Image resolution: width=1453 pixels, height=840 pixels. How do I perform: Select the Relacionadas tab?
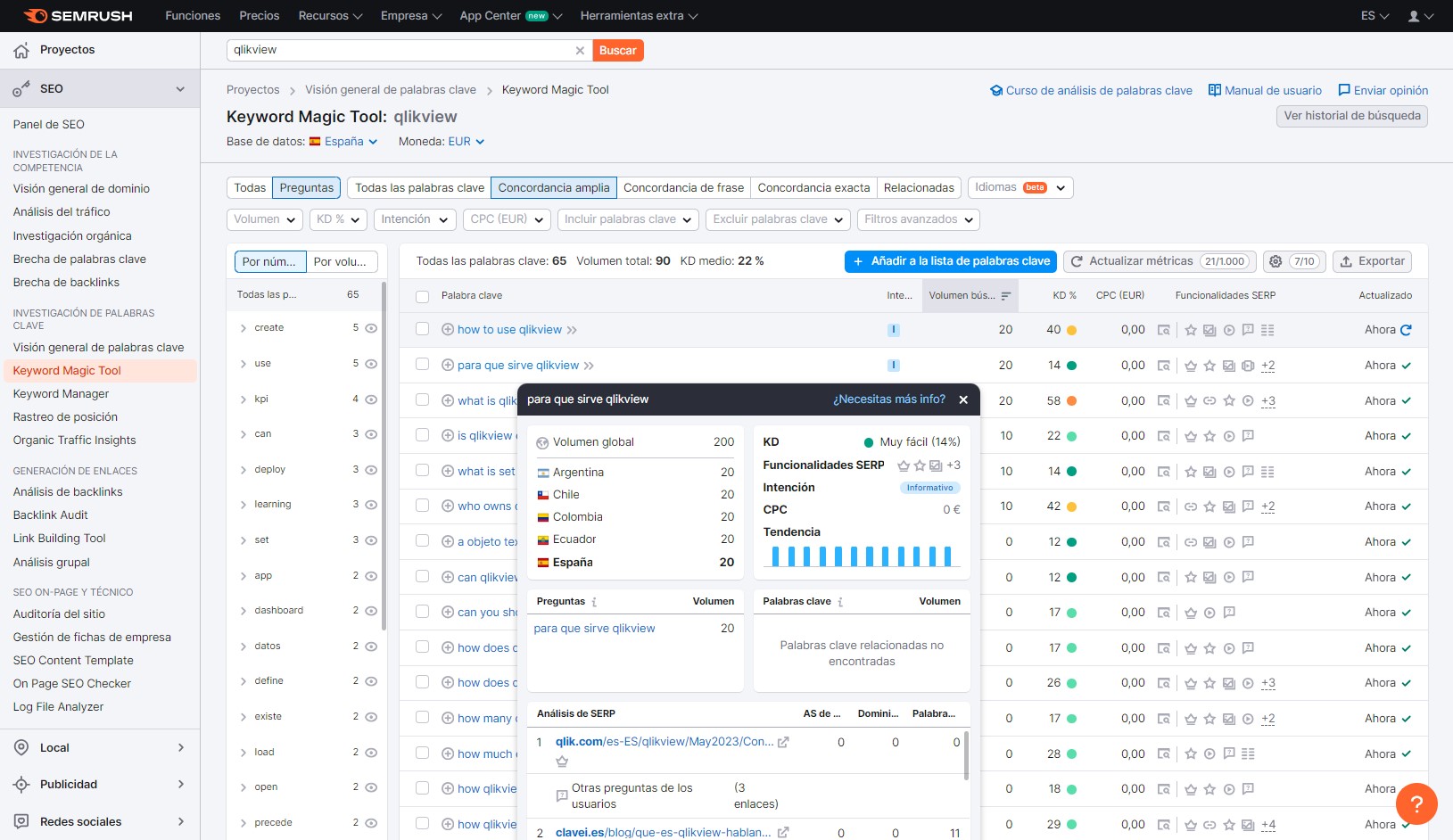pyautogui.click(x=919, y=188)
